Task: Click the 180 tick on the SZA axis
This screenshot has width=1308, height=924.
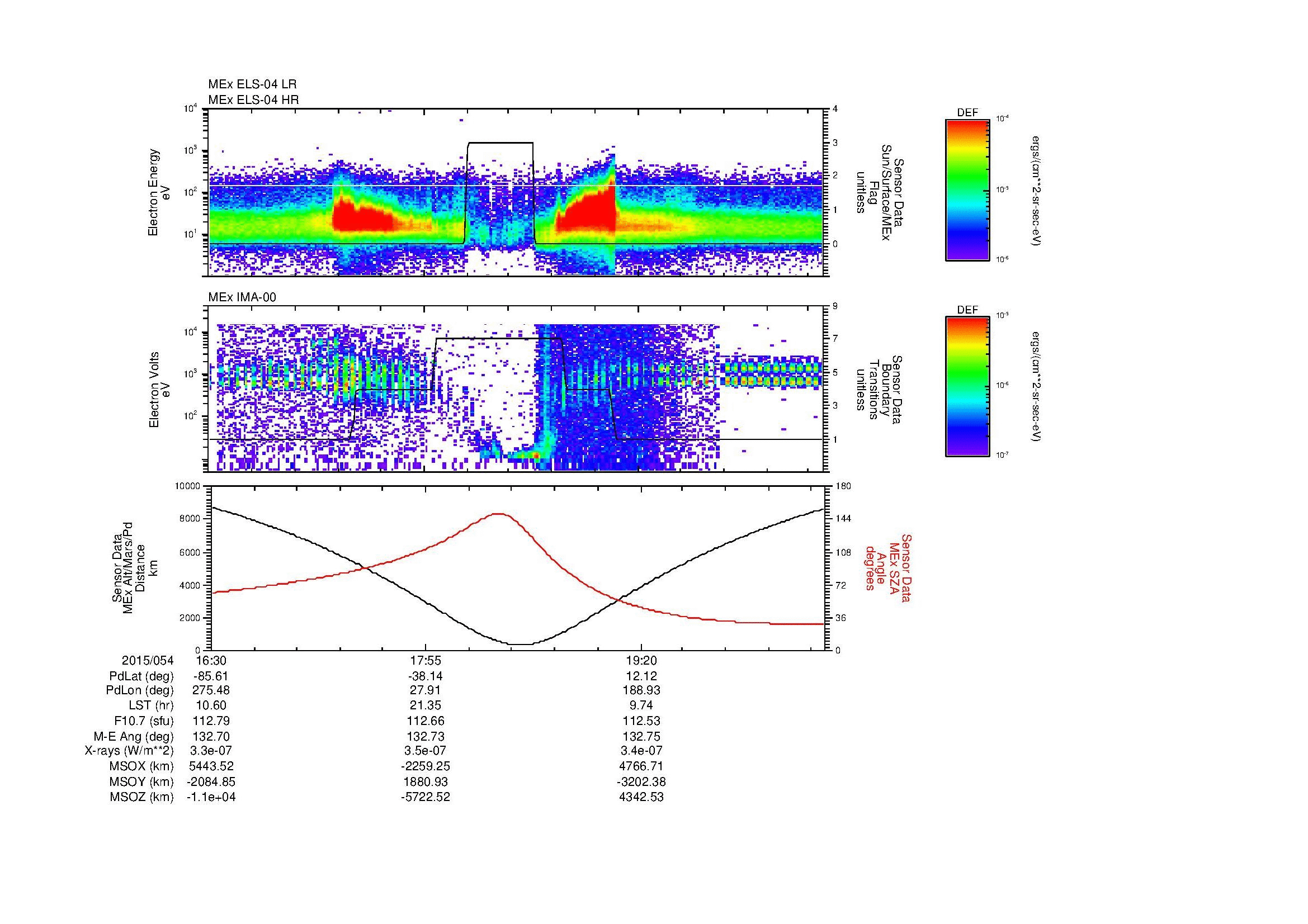Action: click(844, 486)
